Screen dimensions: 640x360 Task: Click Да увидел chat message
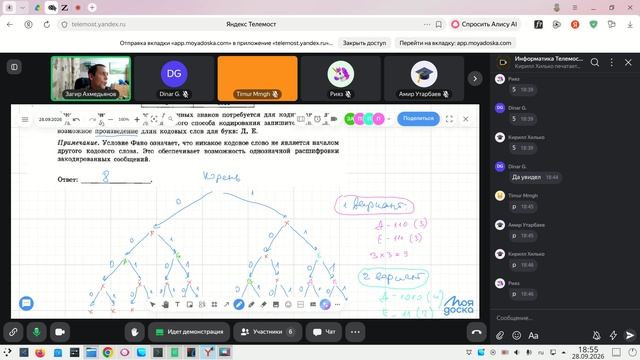point(526,177)
